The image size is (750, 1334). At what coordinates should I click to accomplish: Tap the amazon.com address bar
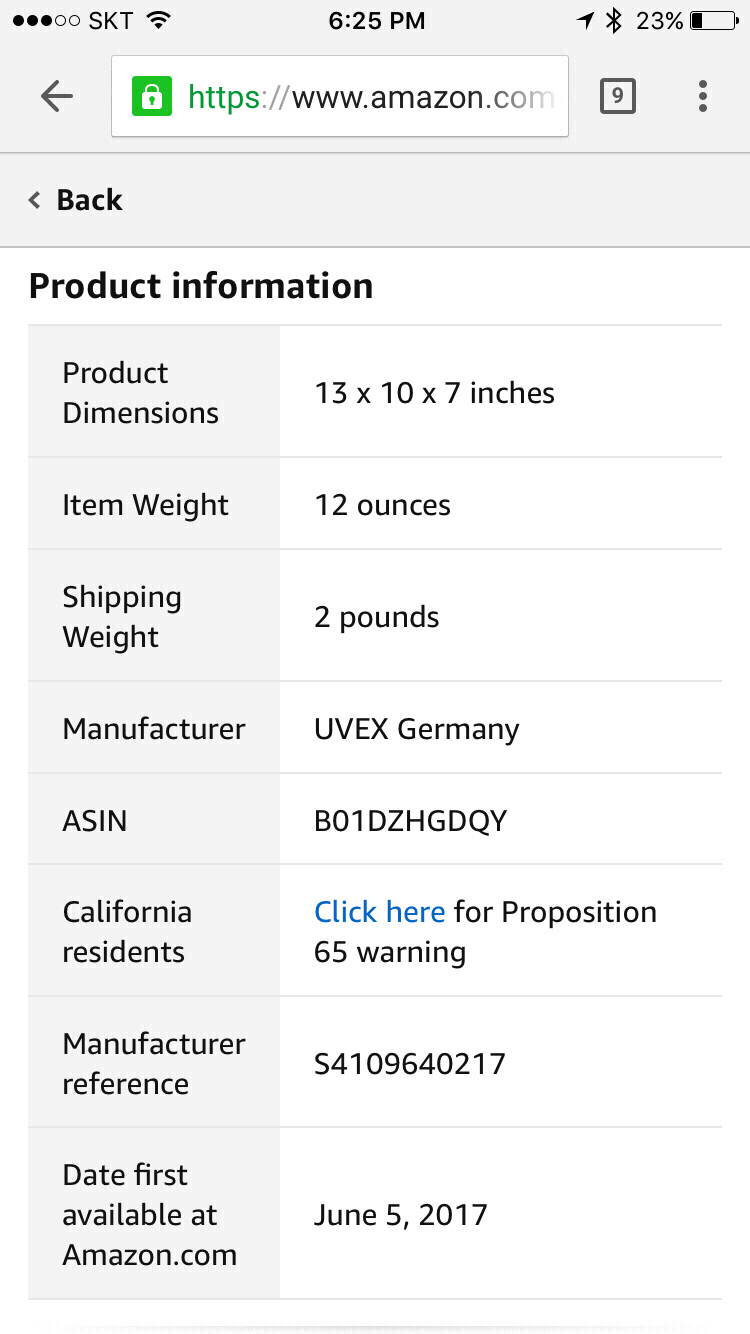tap(370, 96)
